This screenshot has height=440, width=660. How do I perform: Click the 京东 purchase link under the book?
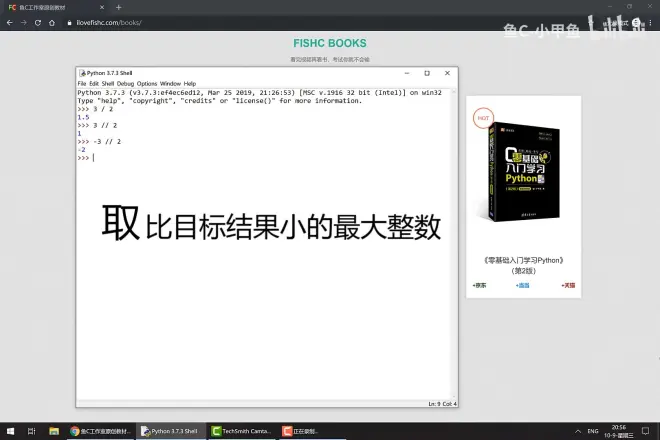pyautogui.click(x=479, y=286)
